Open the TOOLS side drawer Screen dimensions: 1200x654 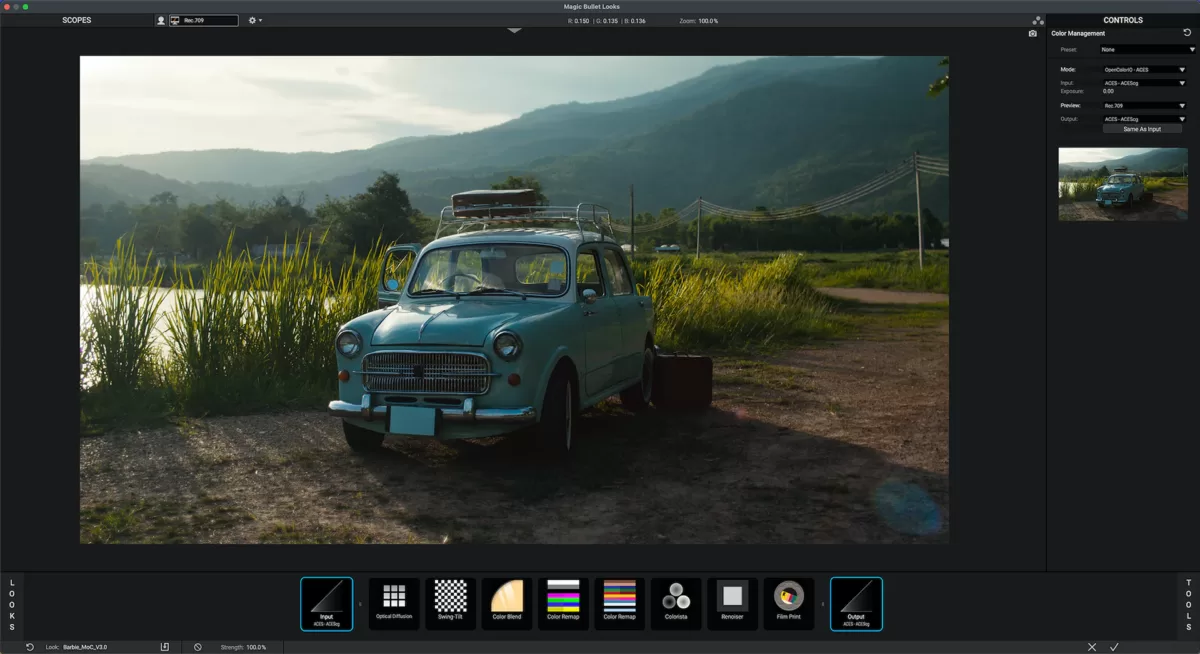click(1188, 604)
